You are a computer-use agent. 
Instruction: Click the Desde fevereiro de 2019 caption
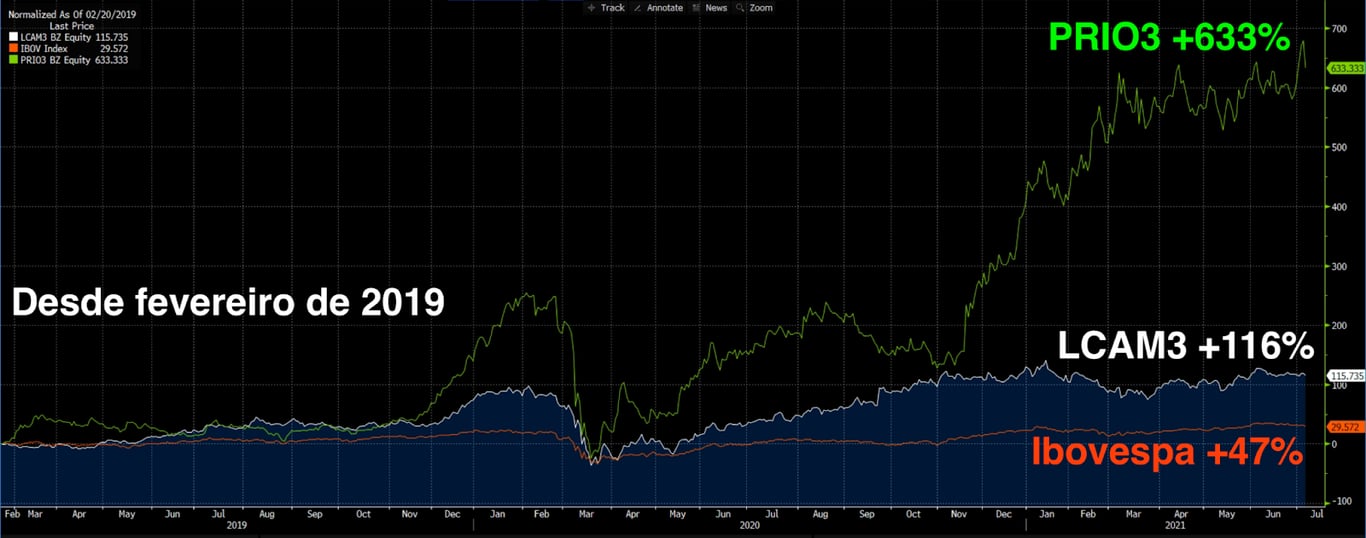(x=228, y=302)
